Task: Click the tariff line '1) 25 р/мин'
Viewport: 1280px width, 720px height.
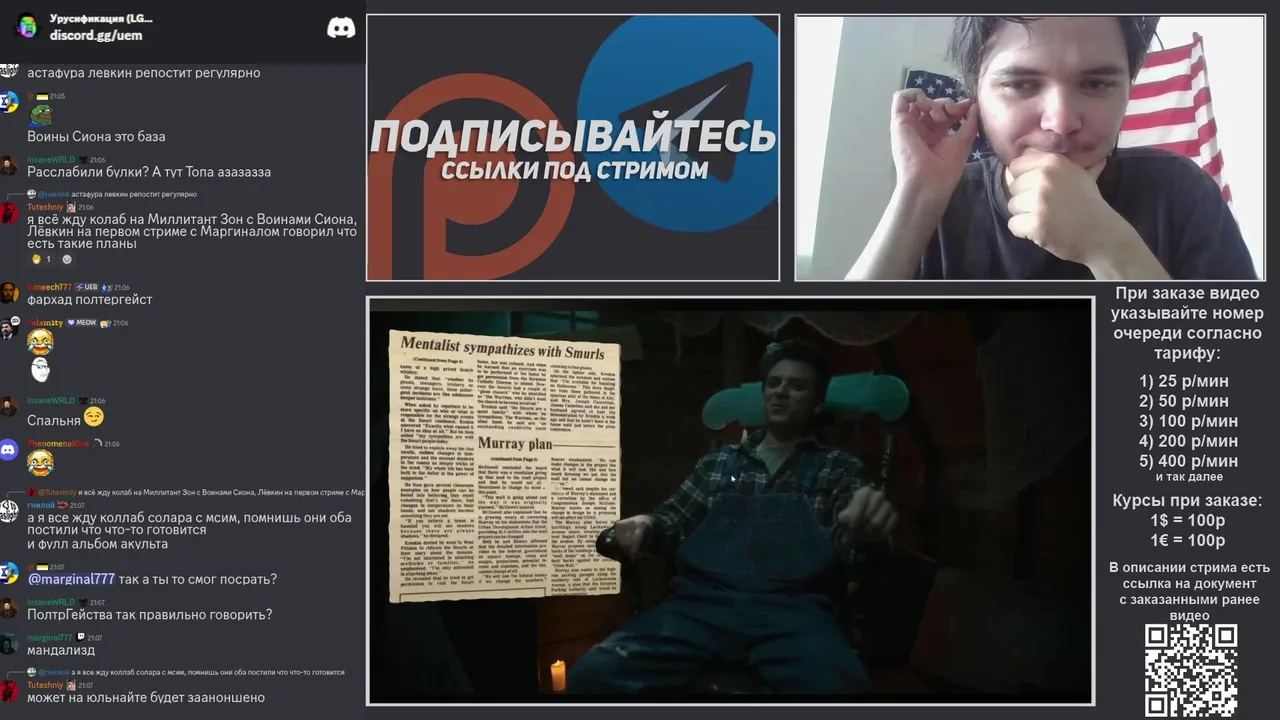Action: coord(1184,381)
